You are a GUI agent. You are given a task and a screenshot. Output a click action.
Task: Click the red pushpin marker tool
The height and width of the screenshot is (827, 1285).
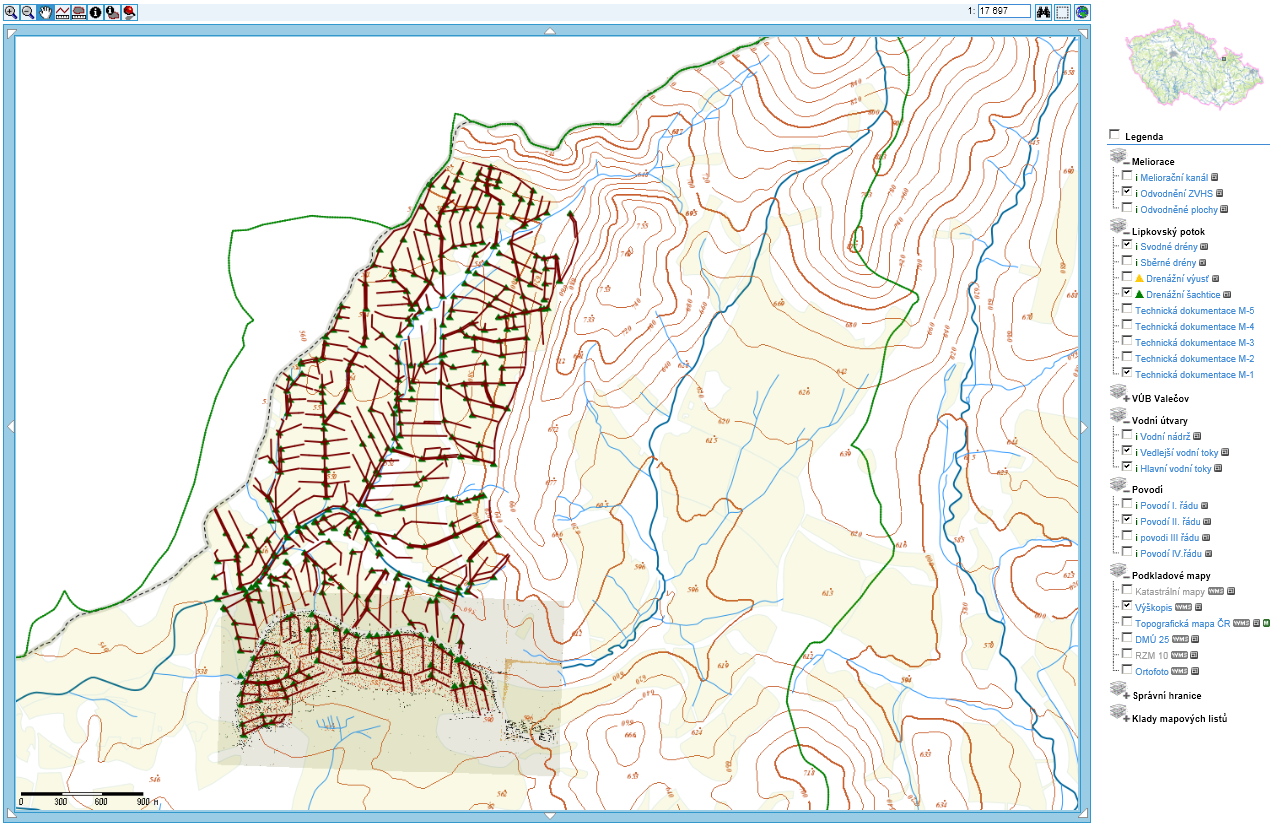point(130,12)
